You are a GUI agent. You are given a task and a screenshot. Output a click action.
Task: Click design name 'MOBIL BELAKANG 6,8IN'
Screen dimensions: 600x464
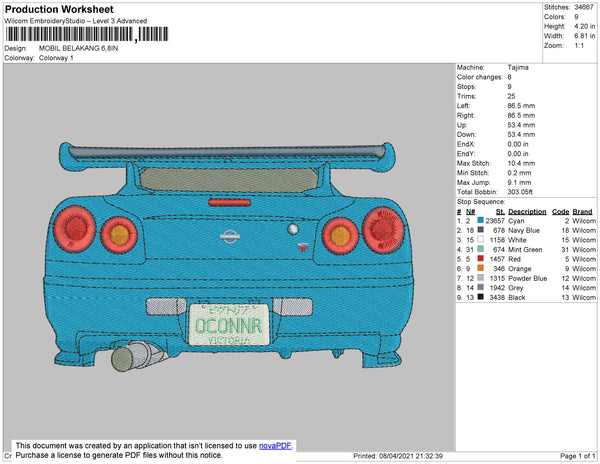(x=78, y=49)
